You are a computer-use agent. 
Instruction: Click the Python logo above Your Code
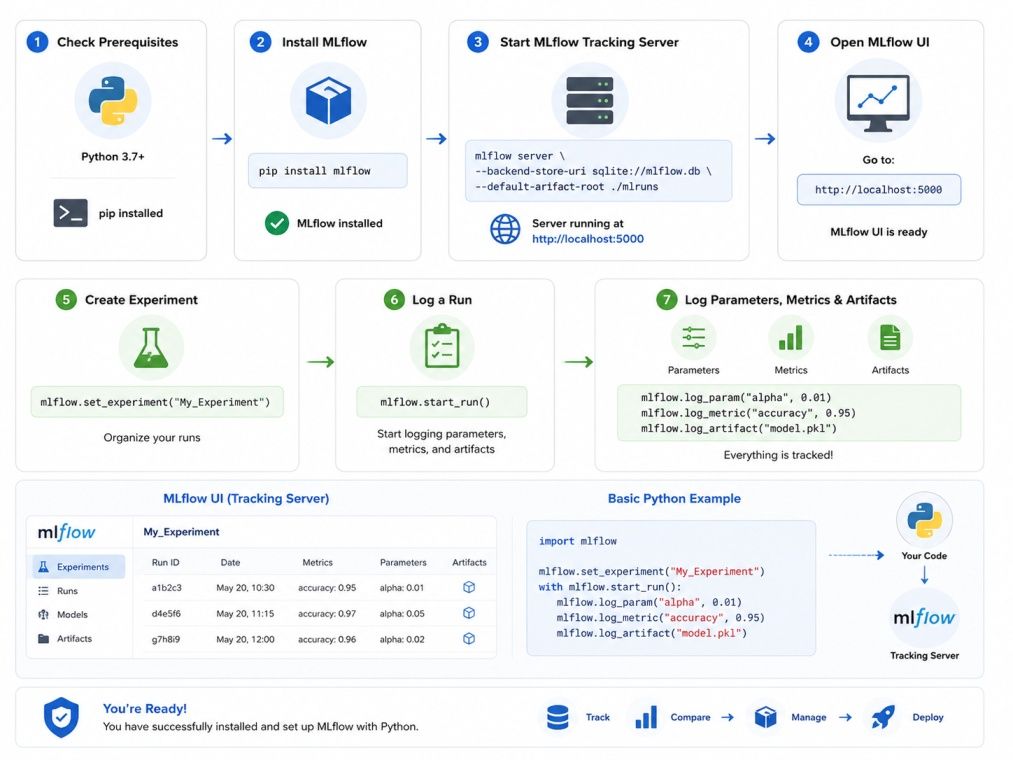pos(924,520)
